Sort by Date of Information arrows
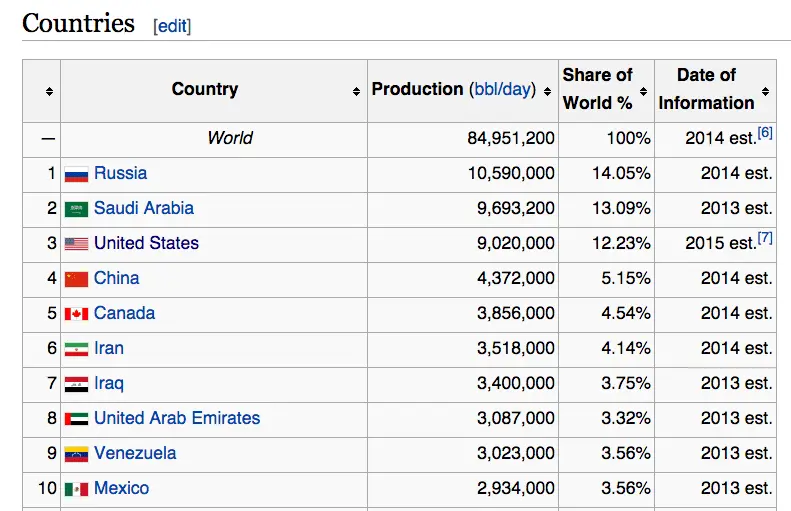Screen dimensions: 791x511 766,92
